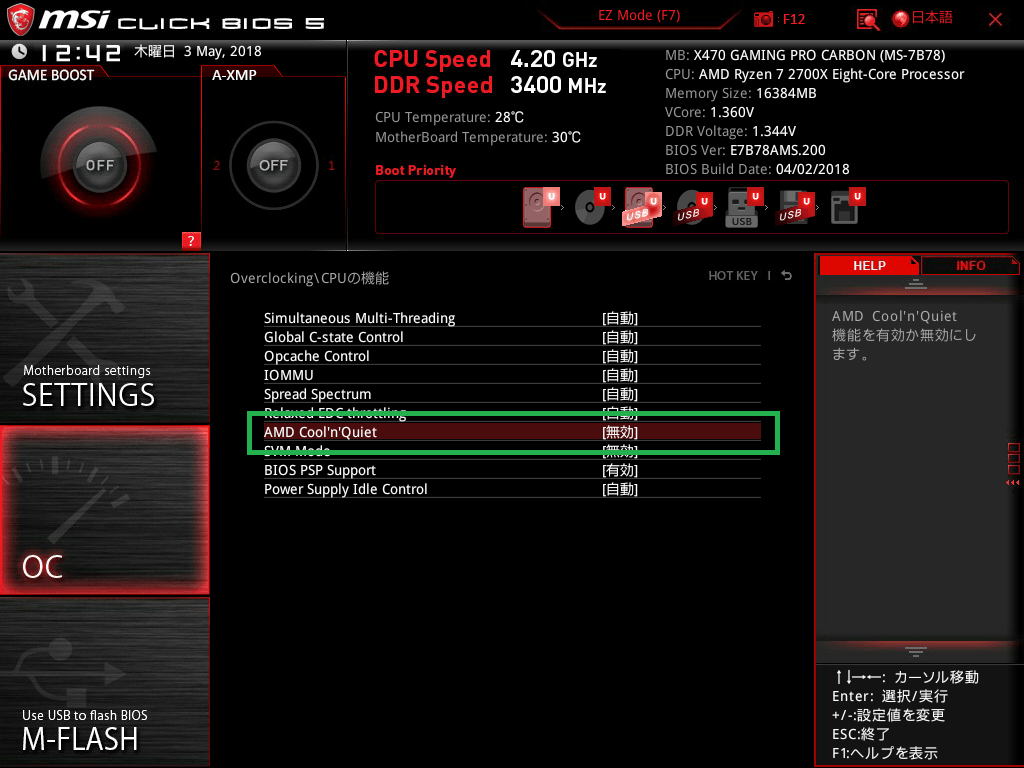Open HOT KEY list

tap(733, 276)
